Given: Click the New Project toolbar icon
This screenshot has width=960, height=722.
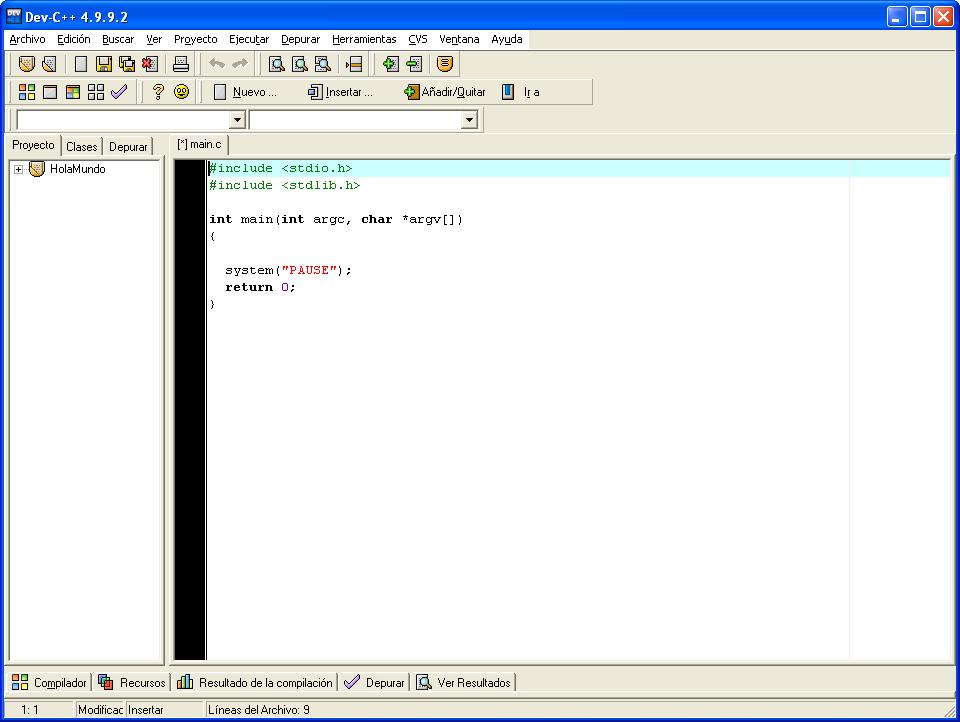Looking at the screenshot, I should (26, 64).
